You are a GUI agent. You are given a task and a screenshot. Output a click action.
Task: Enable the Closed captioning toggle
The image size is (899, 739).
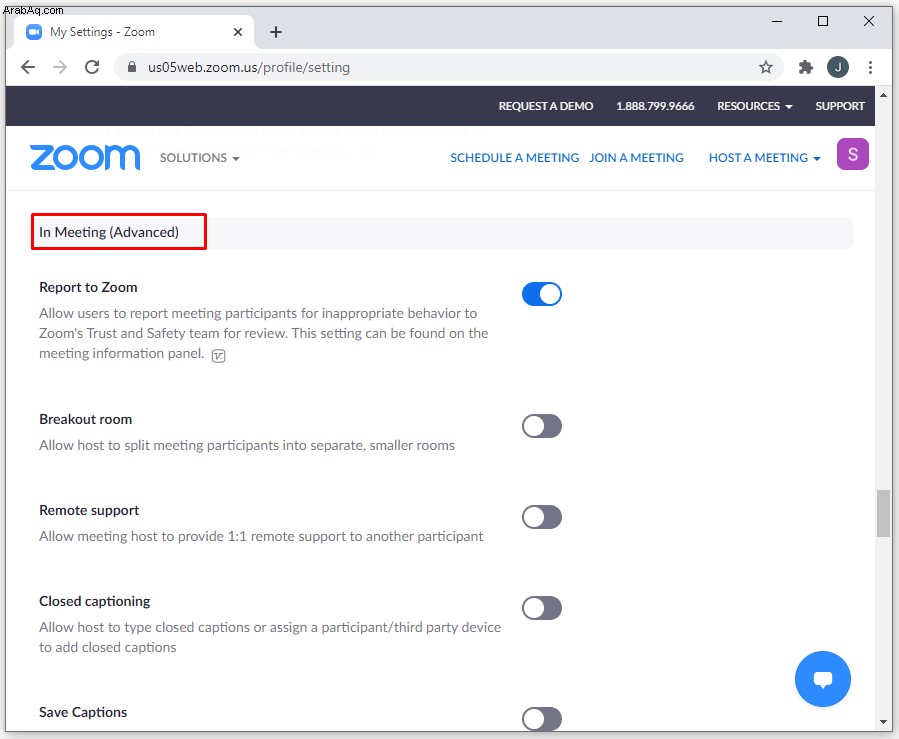point(542,608)
